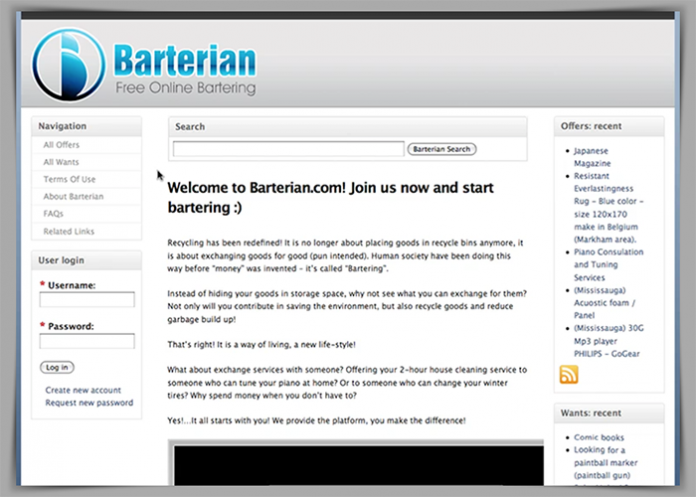Follow the Create new account link

[x=83, y=390]
